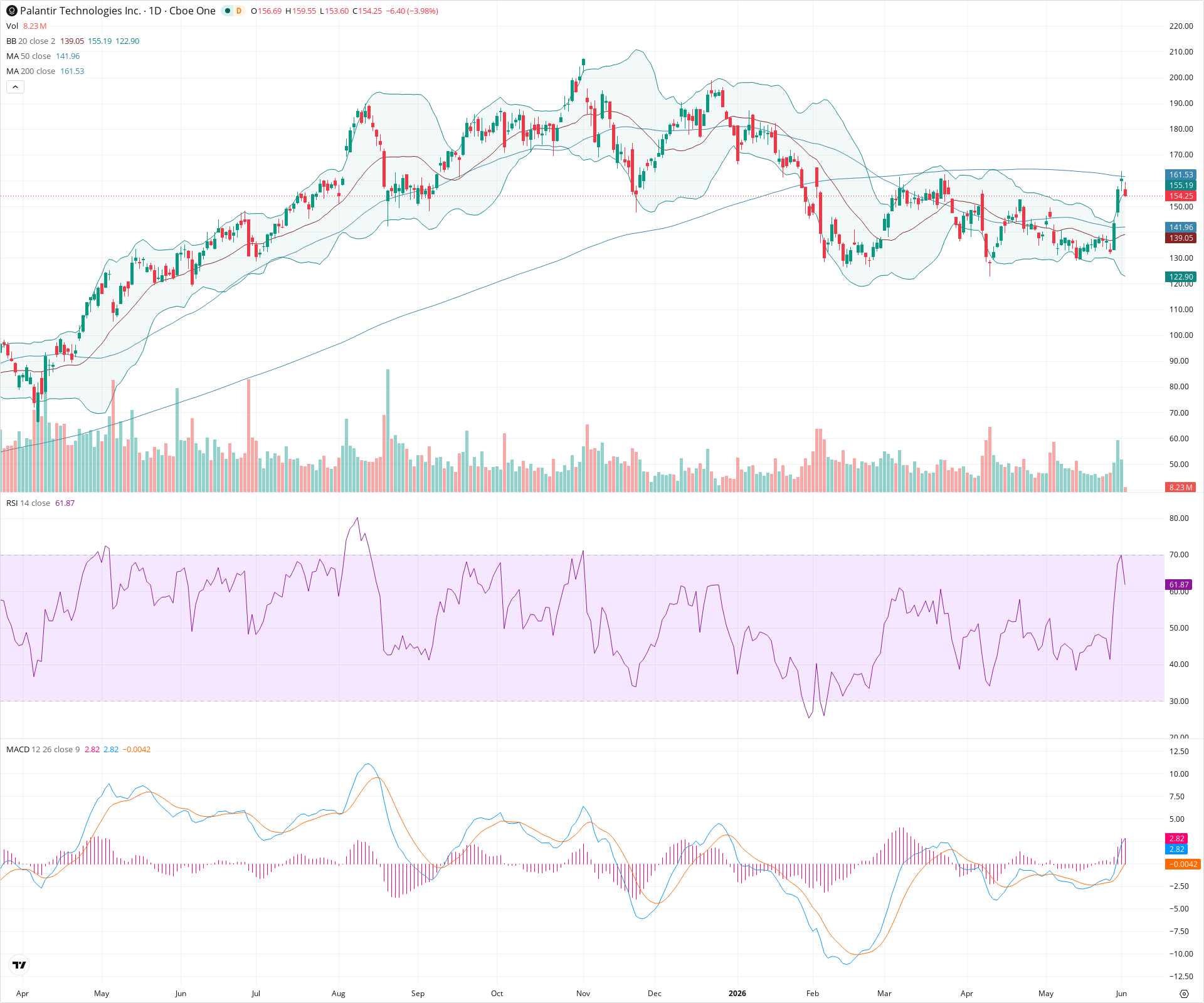The image size is (1204, 1003).
Task: Click the pink 2.82 MACD axis tag
Action: pyautogui.click(x=1176, y=838)
